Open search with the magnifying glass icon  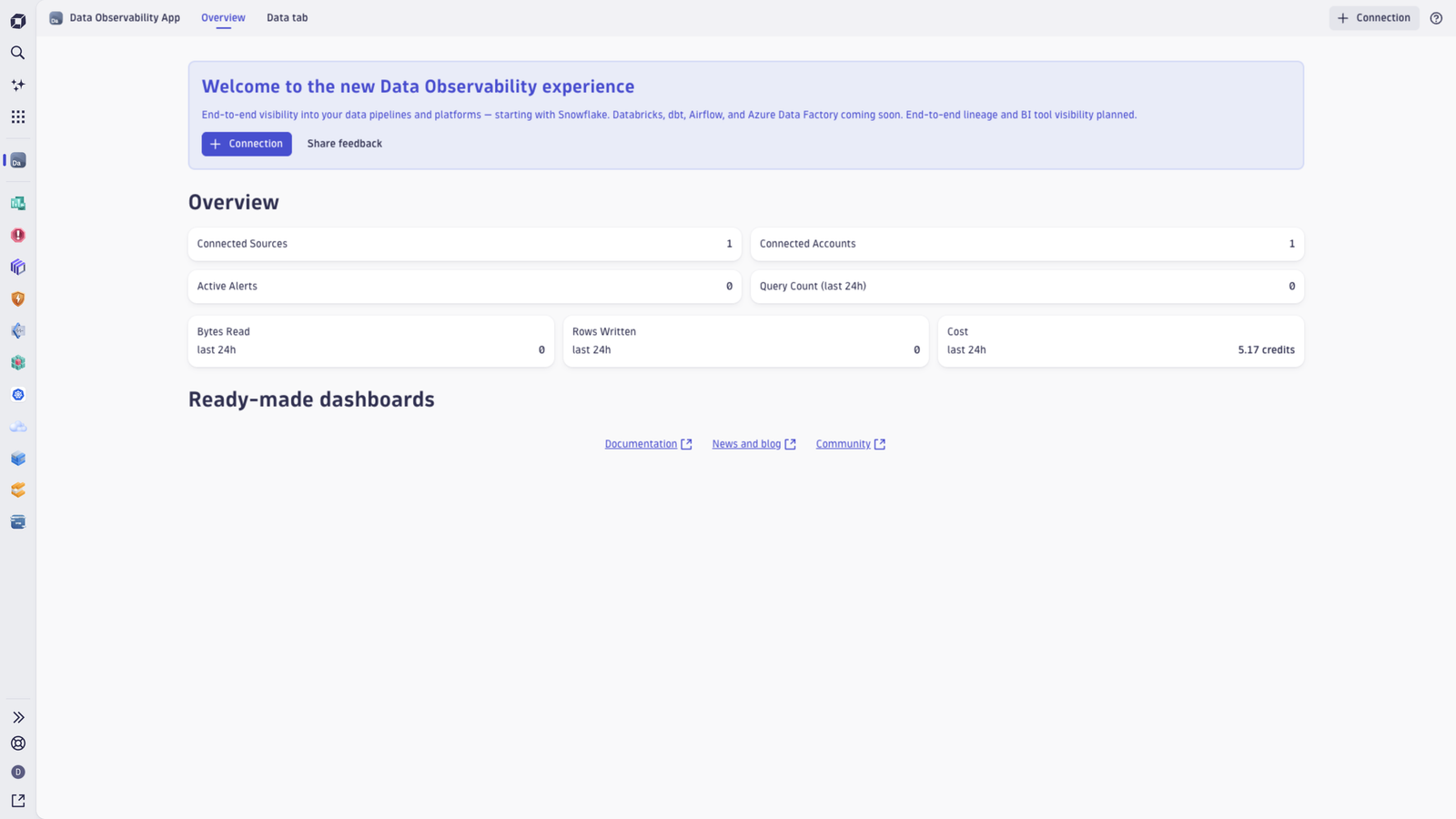click(x=17, y=53)
